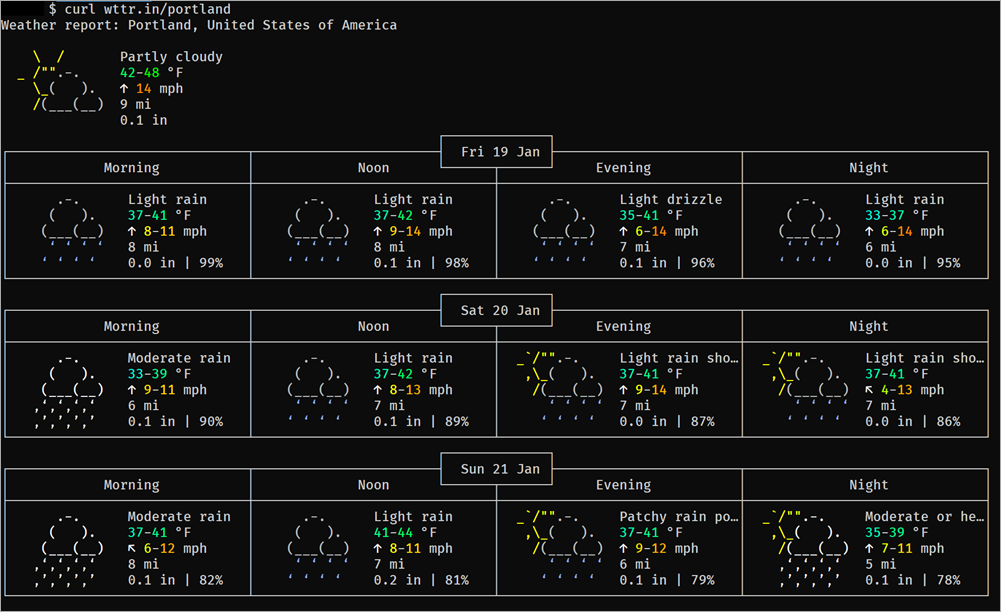
Task: Click Sunday Morning precipitation '0.1 in | 82%'
Action: [176, 580]
